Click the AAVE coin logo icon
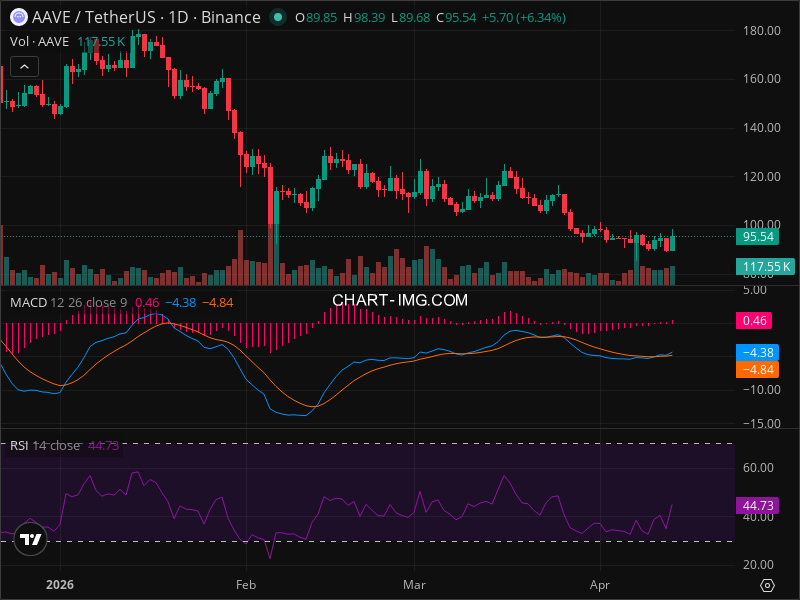800x600 pixels. [x=19, y=17]
